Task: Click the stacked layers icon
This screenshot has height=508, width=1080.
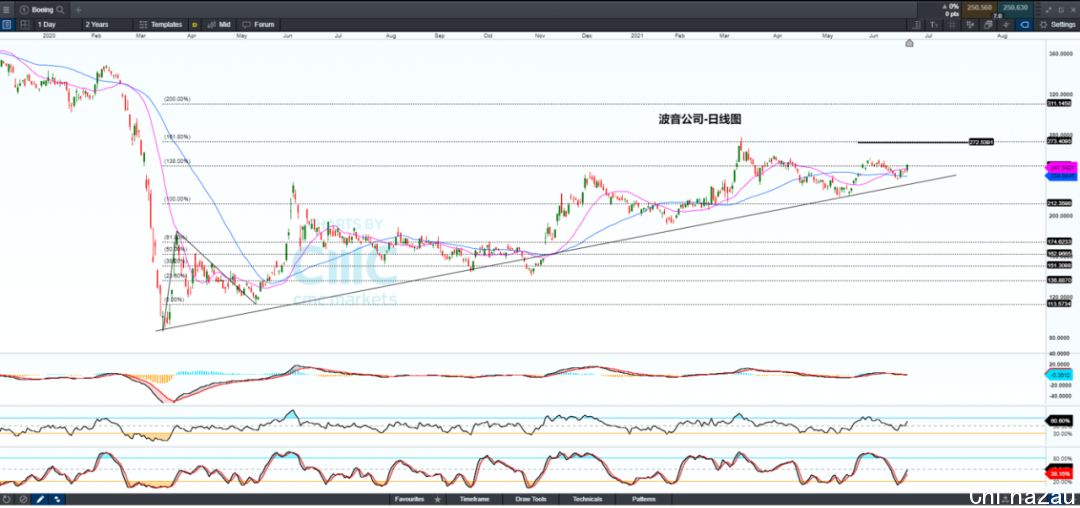Action: 988,25
